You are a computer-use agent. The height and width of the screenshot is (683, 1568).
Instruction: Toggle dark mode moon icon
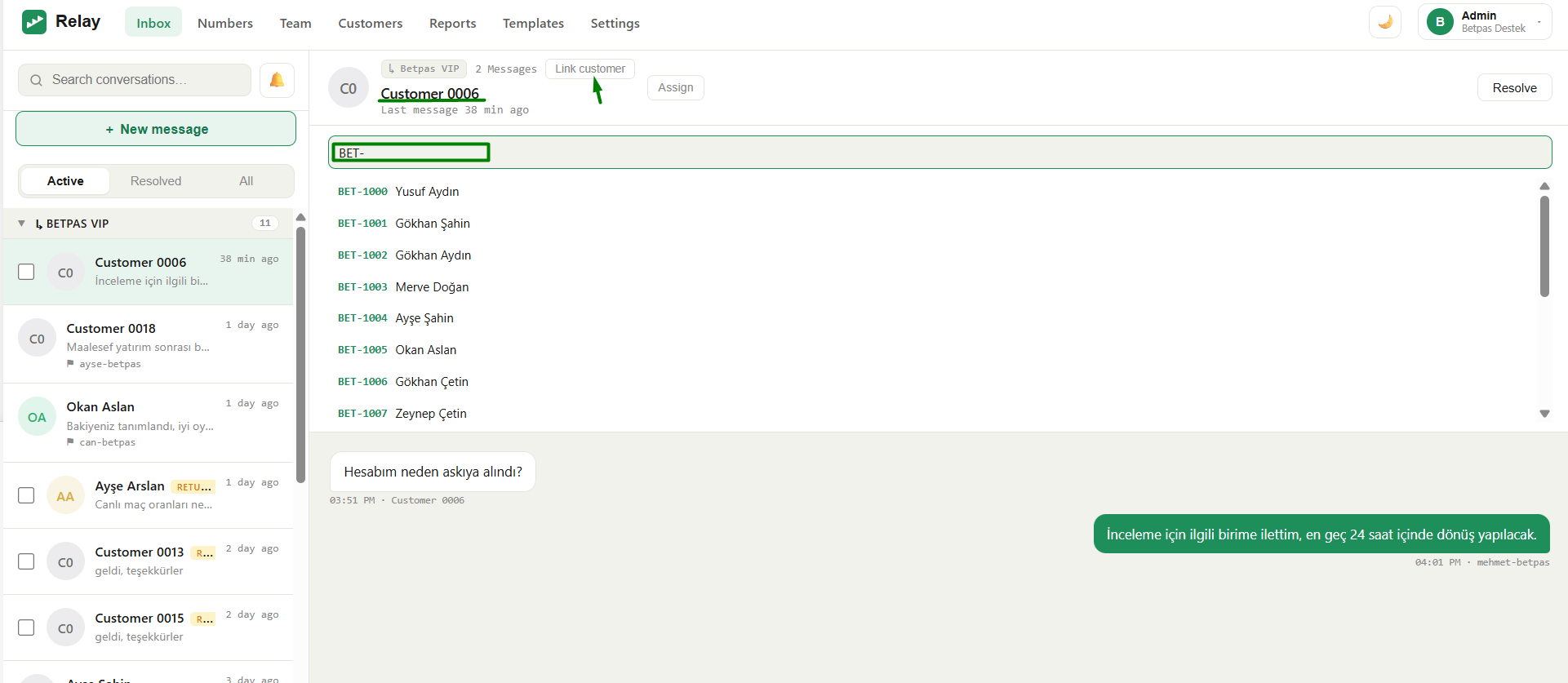[1385, 22]
